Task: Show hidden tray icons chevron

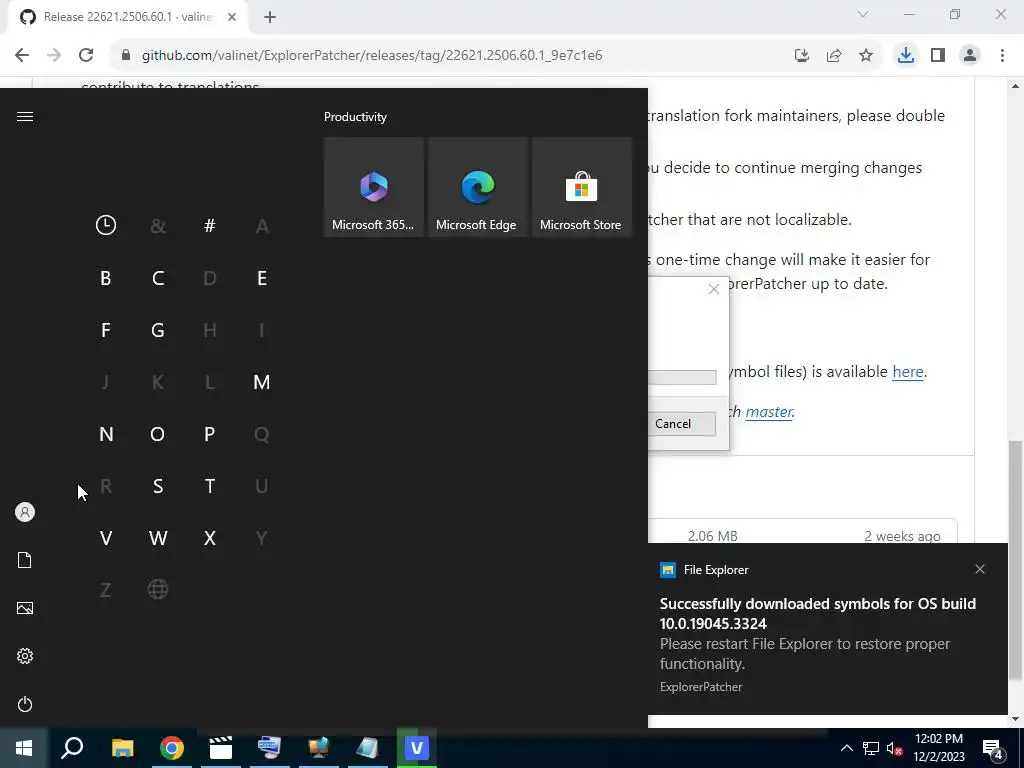Action: [846, 748]
